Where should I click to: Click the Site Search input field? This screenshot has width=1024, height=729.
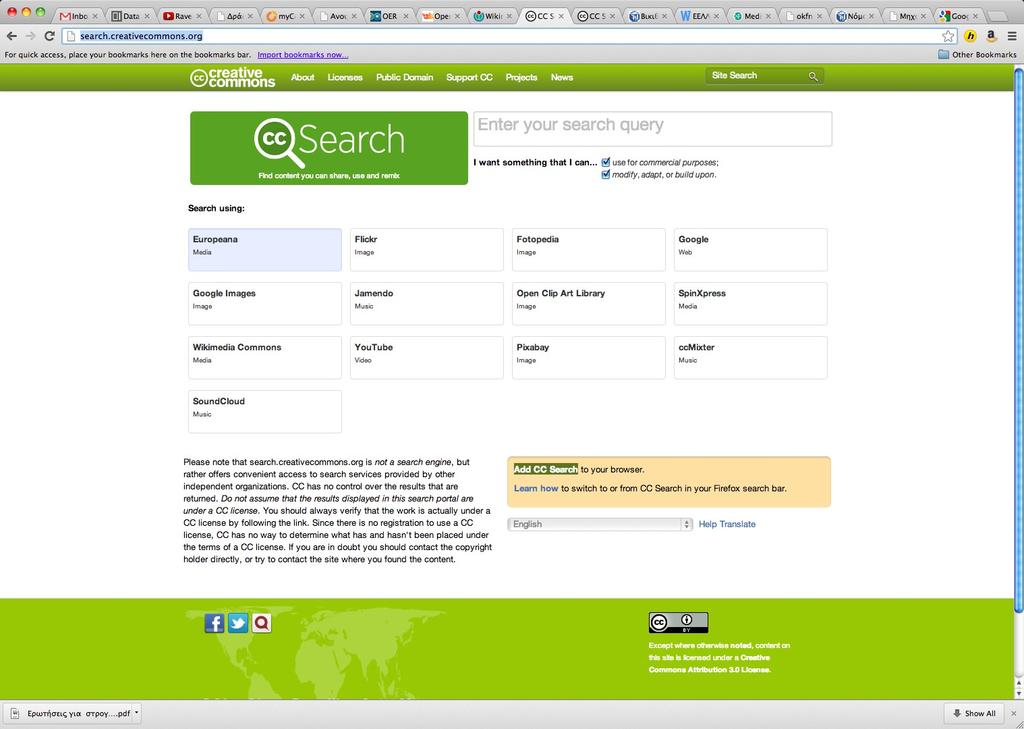[x=758, y=76]
